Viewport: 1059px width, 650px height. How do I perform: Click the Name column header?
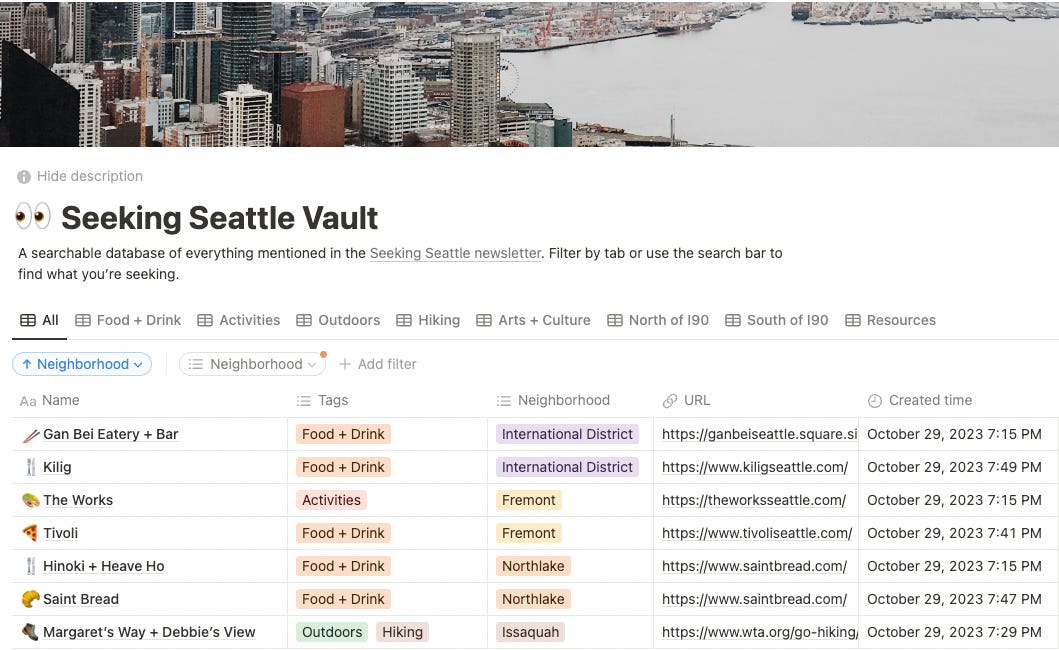click(150, 401)
